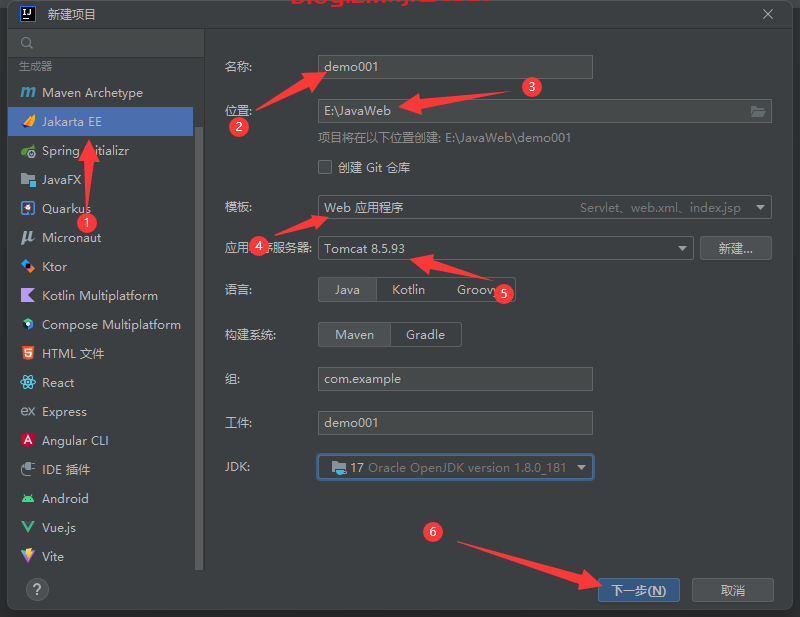The image size is (800, 617).
Task: Click the JDK folder icon in JDK selector
Action: [x=339, y=467]
